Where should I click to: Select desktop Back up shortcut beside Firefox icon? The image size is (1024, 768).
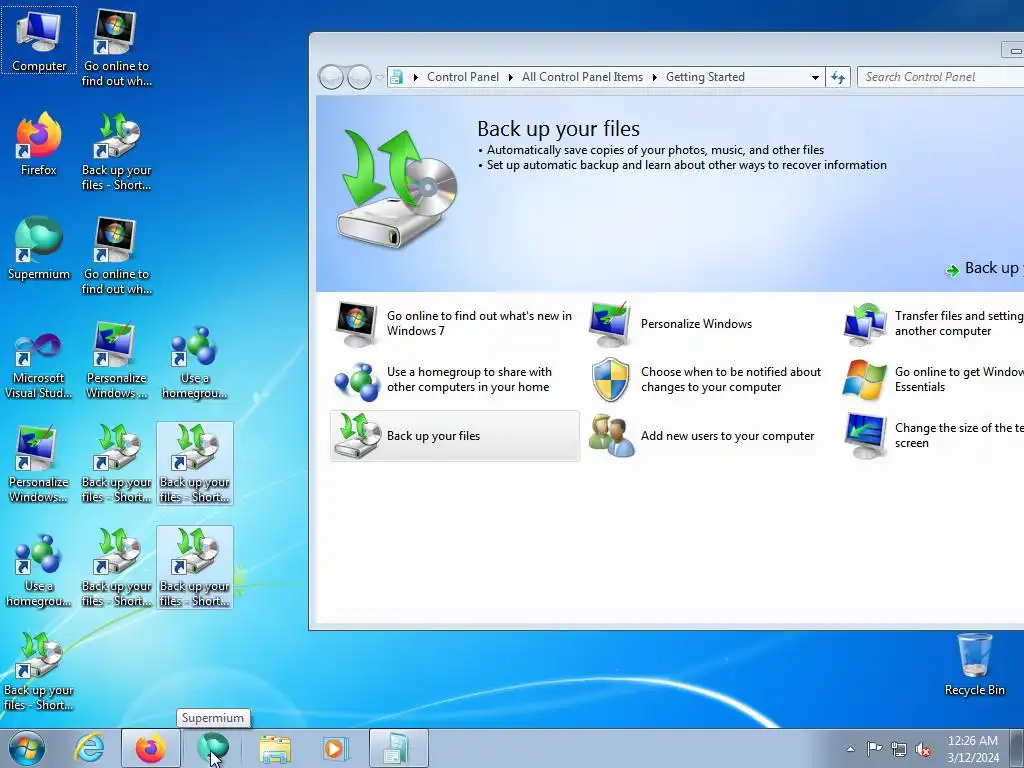pyautogui.click(x=116, y=152)
